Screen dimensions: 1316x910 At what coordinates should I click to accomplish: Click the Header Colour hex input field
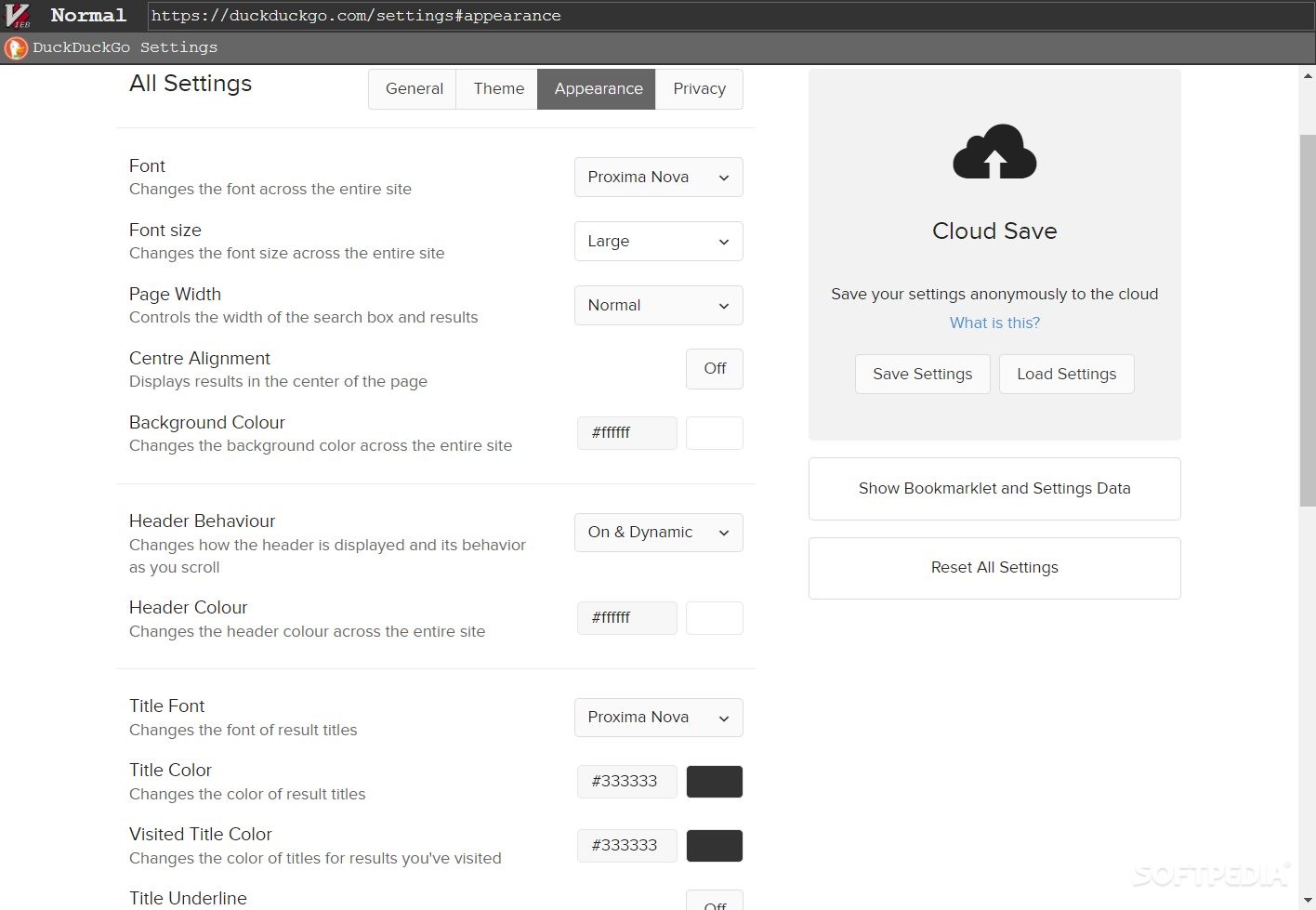coord(627,618)
